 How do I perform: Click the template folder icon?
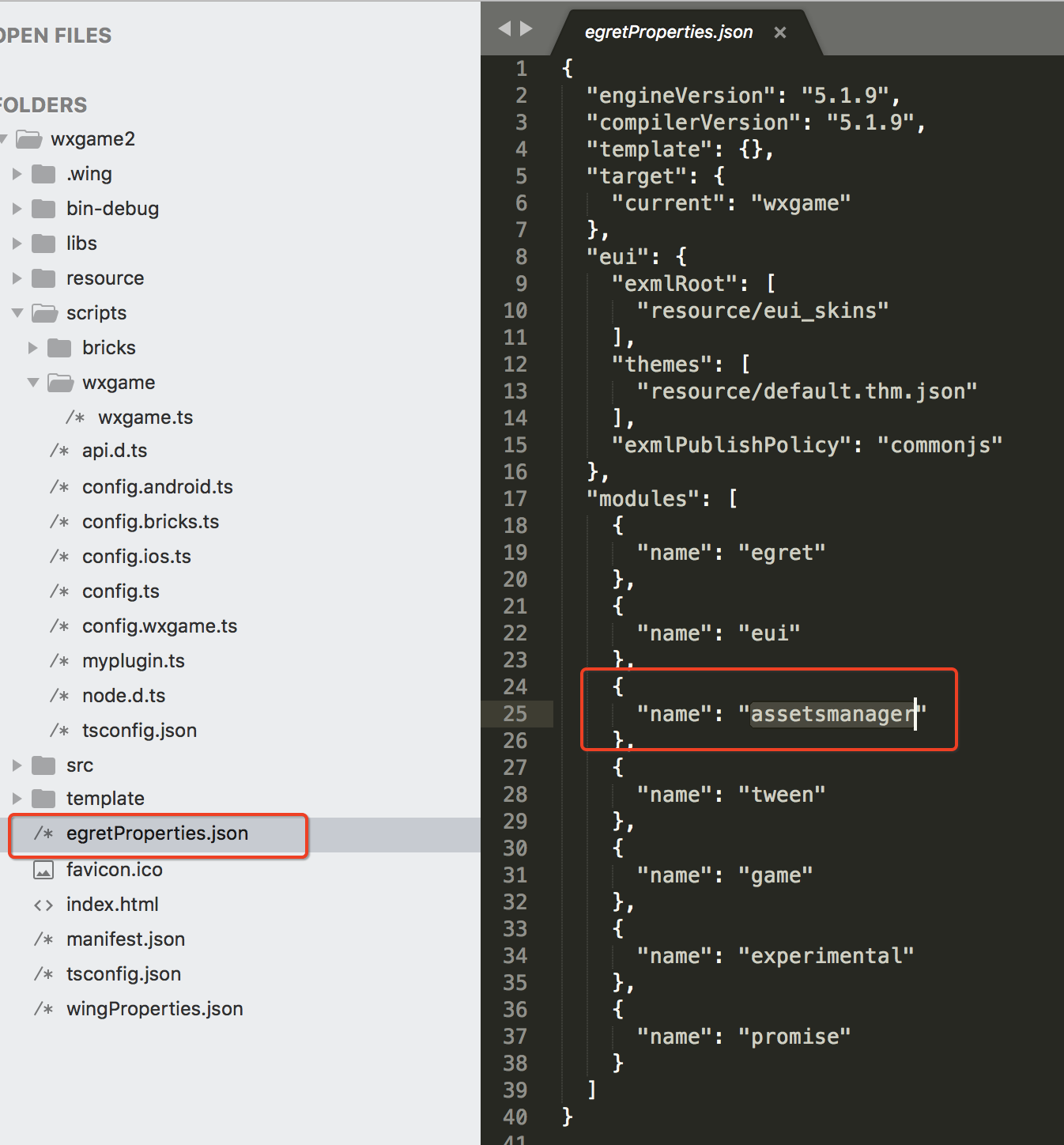pos(43,799)
